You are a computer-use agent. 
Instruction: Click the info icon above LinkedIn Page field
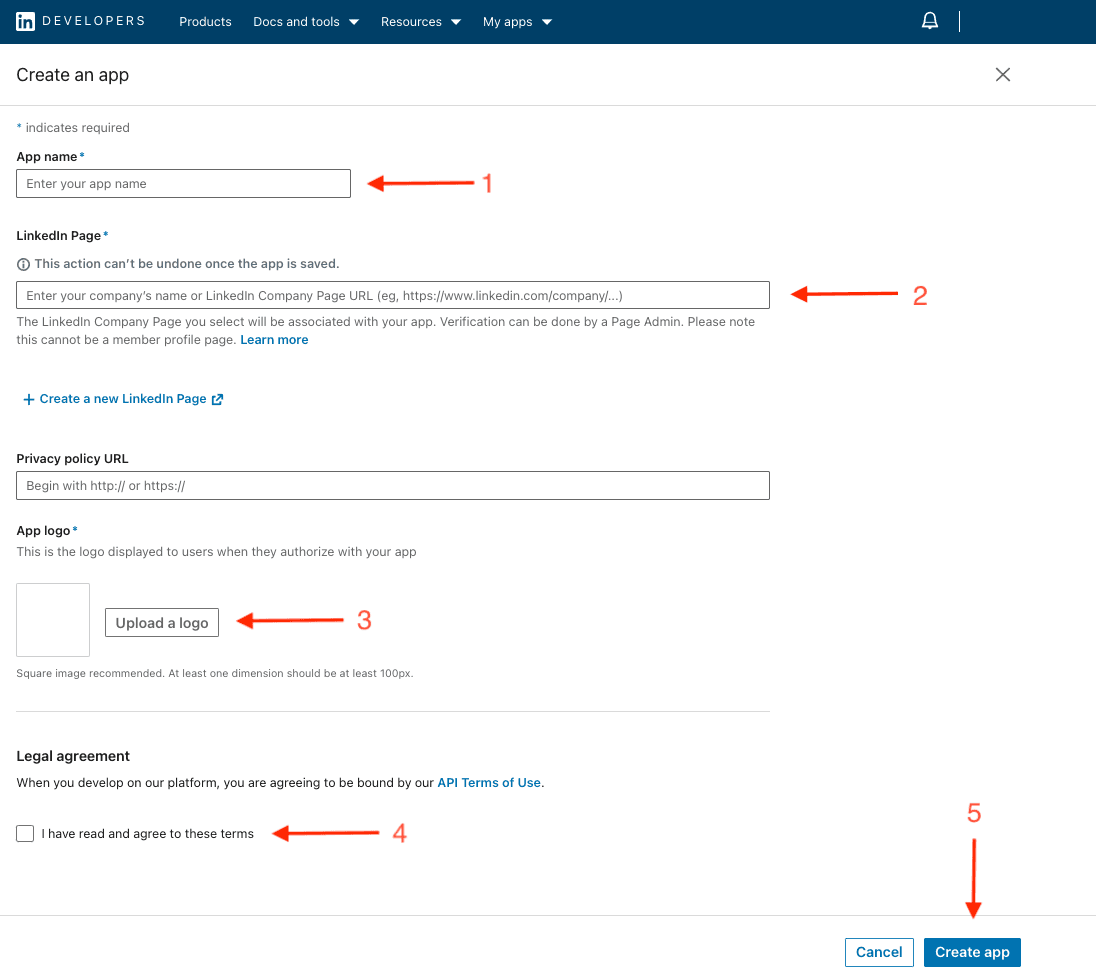[22, 263]
